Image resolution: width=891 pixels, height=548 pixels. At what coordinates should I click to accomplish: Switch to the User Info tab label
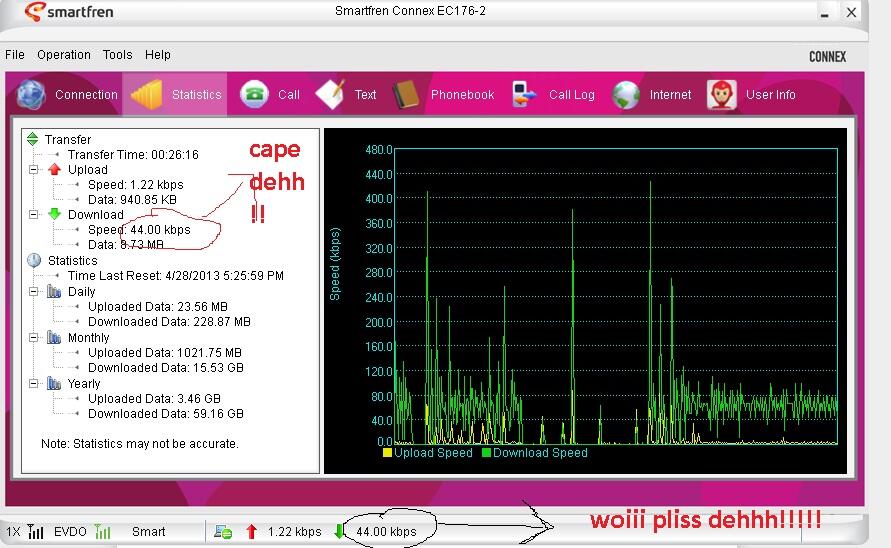[x=771, y=94]
